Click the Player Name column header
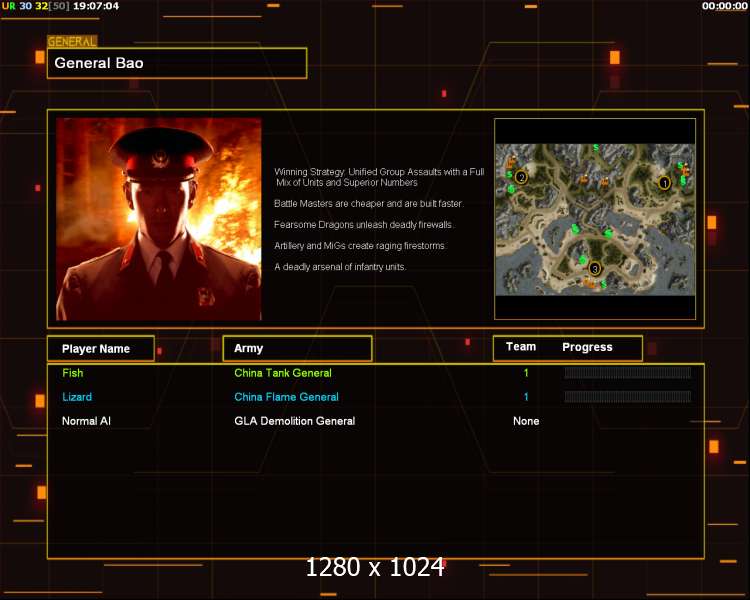The height and width of the screenshot is (600, 750). (x=101, y=348)
